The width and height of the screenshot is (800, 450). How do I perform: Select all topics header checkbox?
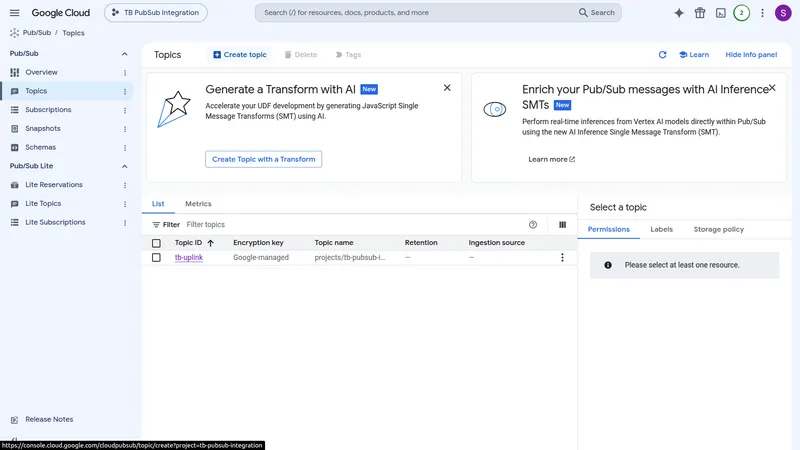[x=156, y=243]
